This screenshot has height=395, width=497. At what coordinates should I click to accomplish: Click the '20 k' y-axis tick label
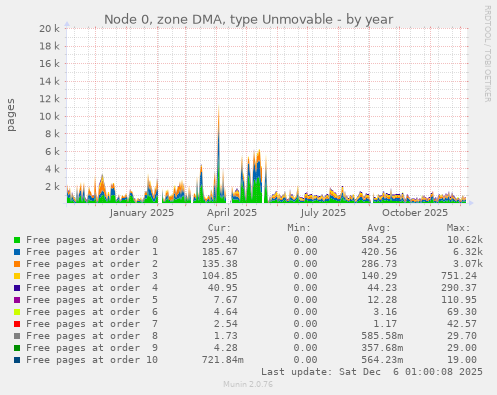pyautogui.click(x=49, y=29)
